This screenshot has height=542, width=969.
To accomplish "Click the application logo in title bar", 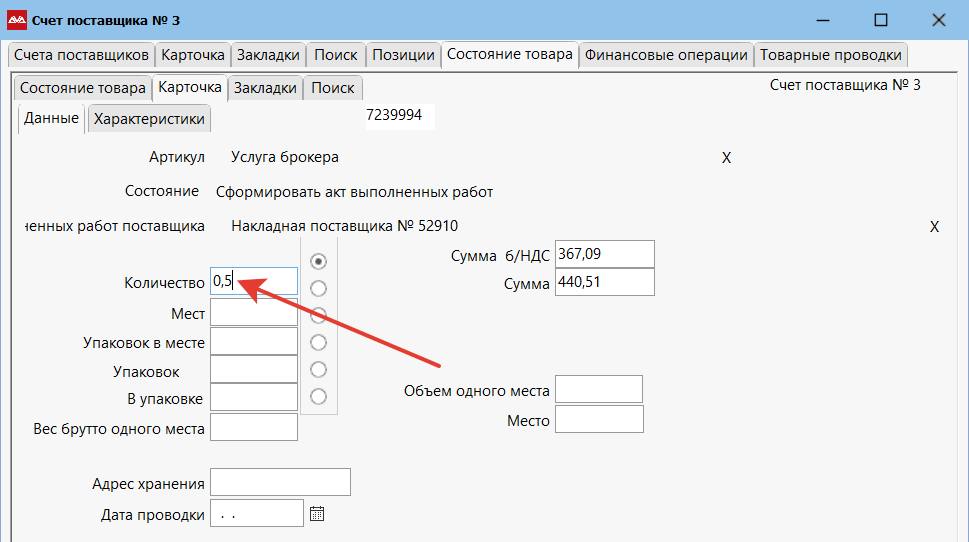I will pos(17,20).
